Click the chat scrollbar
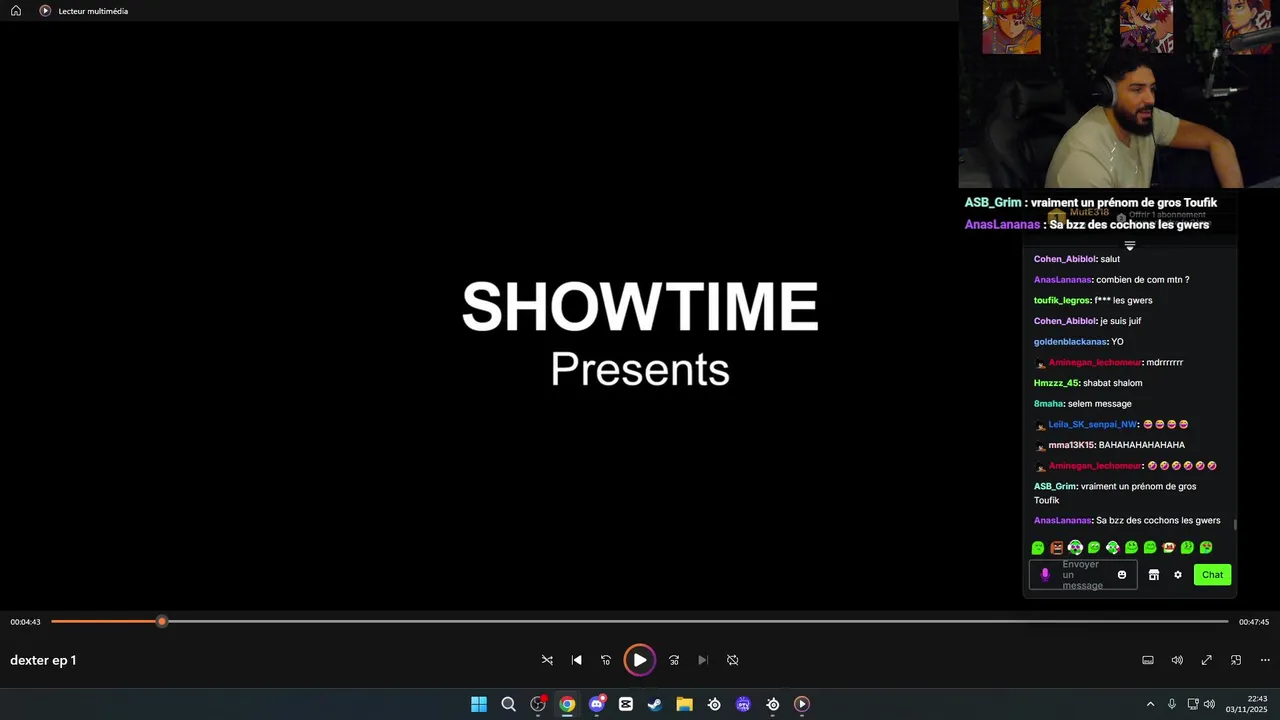The image size is (1280, 720). click(x=1235, y=524)
